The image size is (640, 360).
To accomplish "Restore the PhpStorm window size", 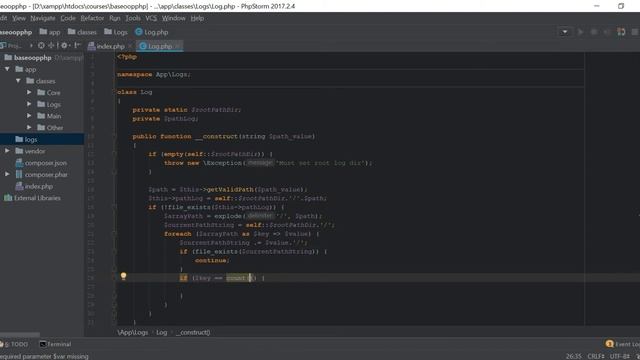I will click(x=621, y=6).
